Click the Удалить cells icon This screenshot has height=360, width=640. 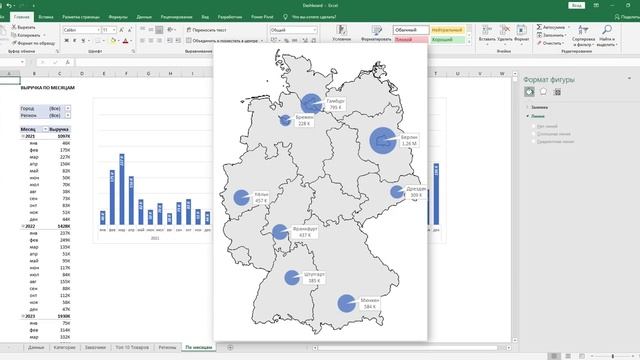click(504, 30)
